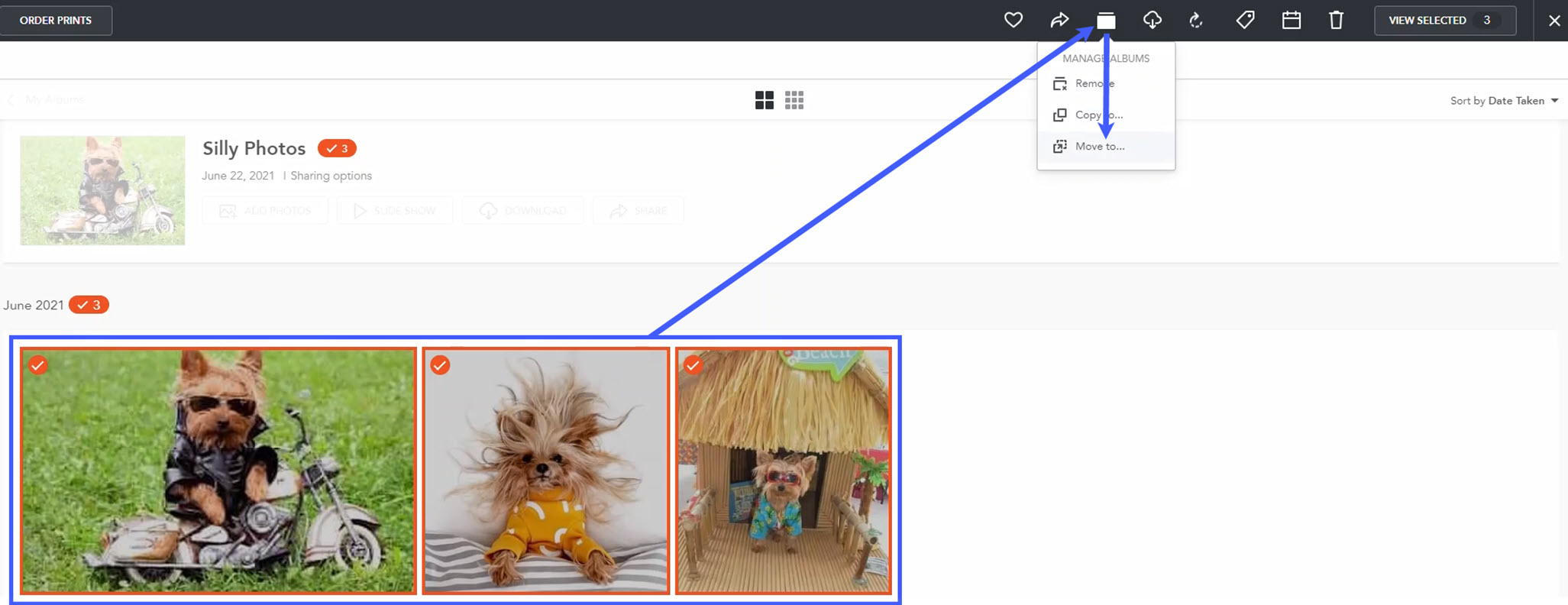The width and height of the screenshot is (1568, 605).
Task: Select Remove from the Manage Albums menu
Action: [x=1094, y=83]
